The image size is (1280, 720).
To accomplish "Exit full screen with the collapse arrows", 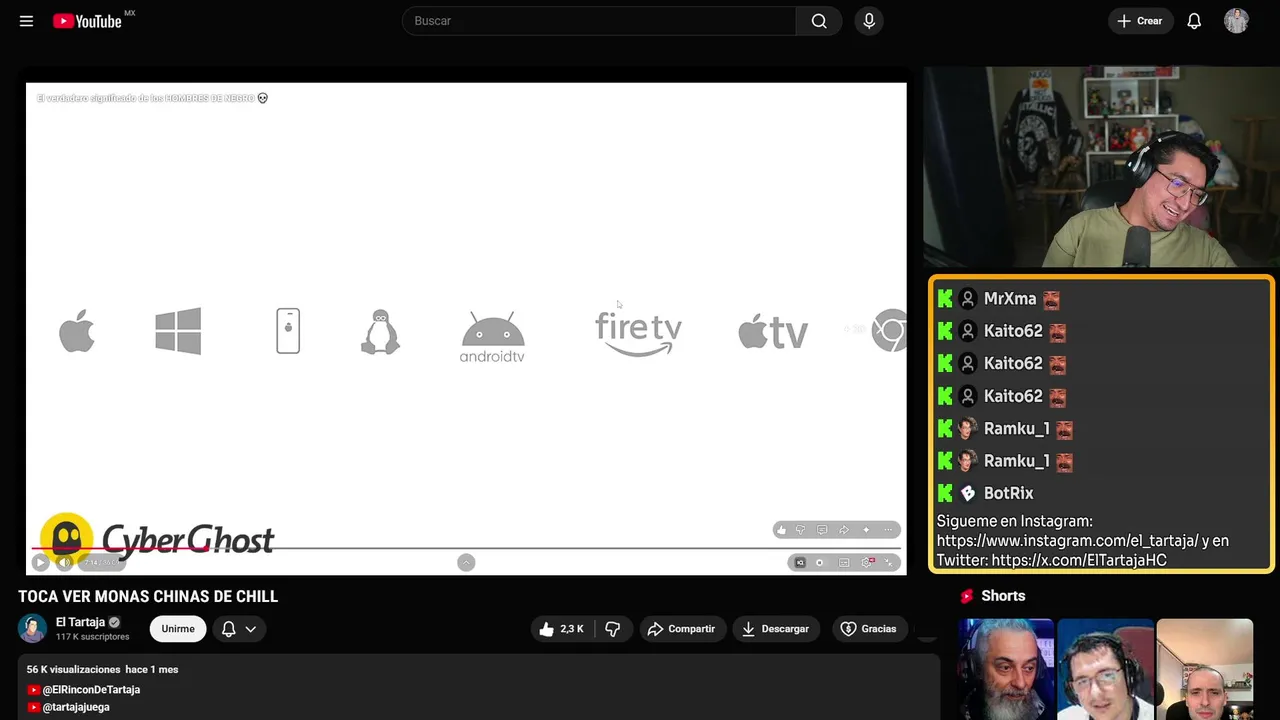I will [x=888, y=563].
